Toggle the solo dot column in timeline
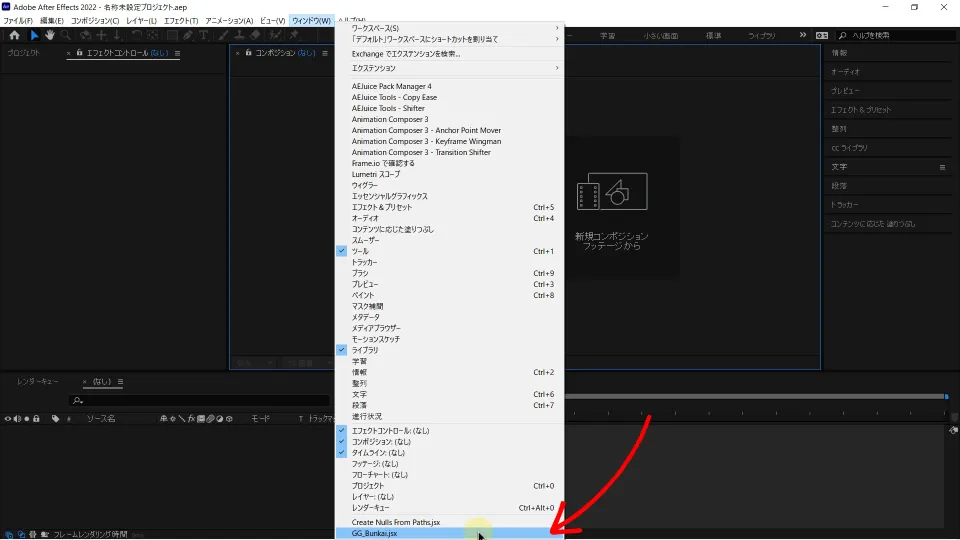This screenshot has height=540, width=960. click(x=26, y=419)
